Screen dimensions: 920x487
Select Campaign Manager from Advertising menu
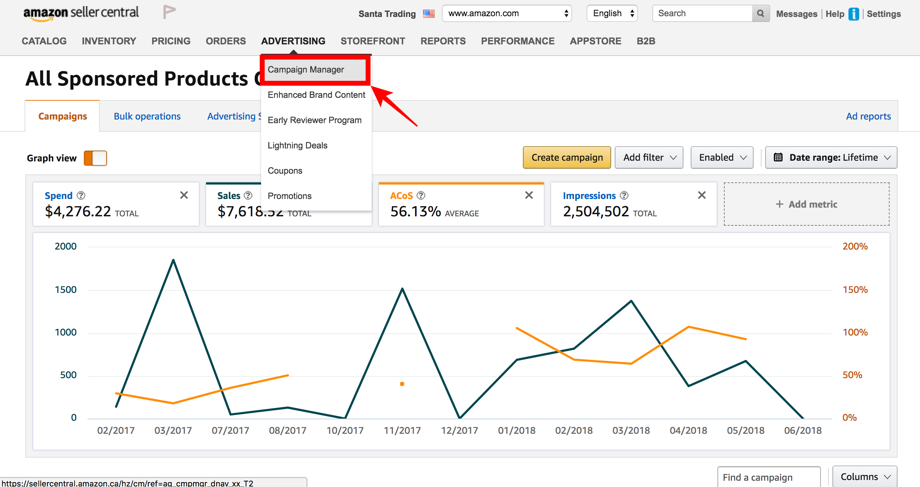316,70
